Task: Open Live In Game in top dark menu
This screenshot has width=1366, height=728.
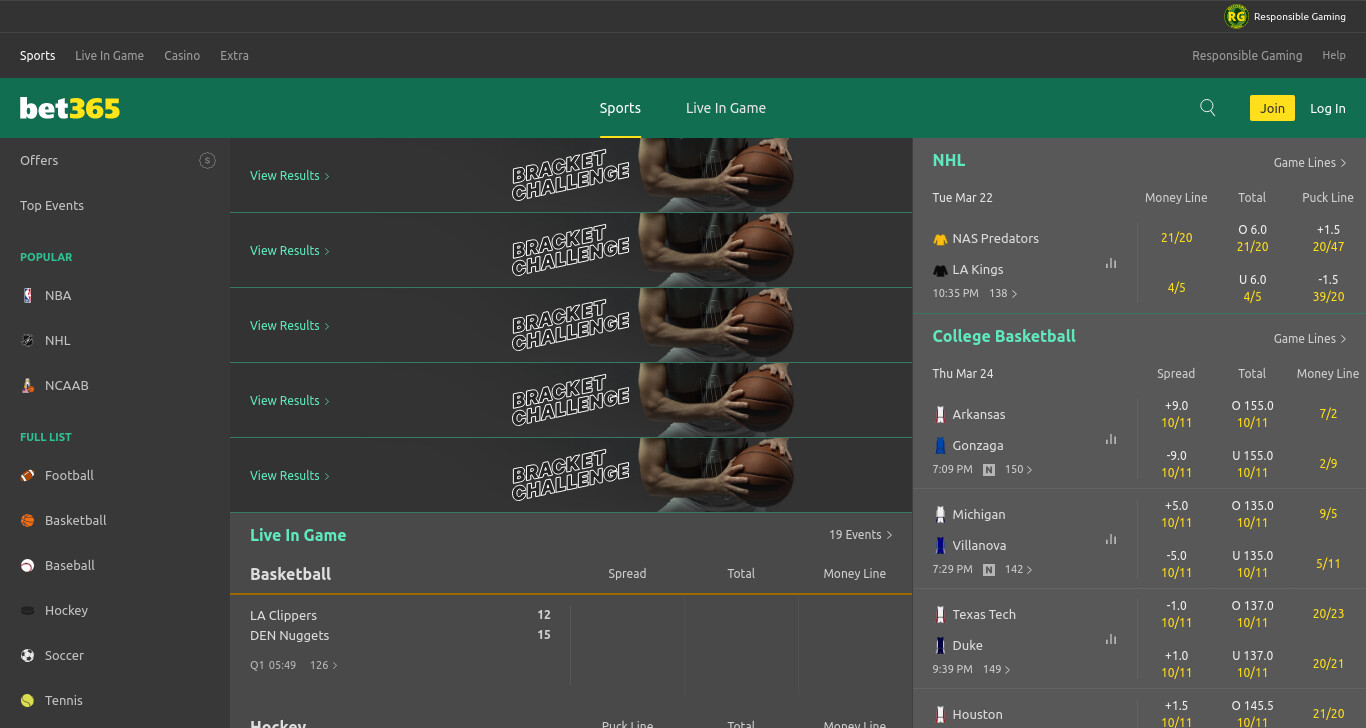Action: (110, 56)
